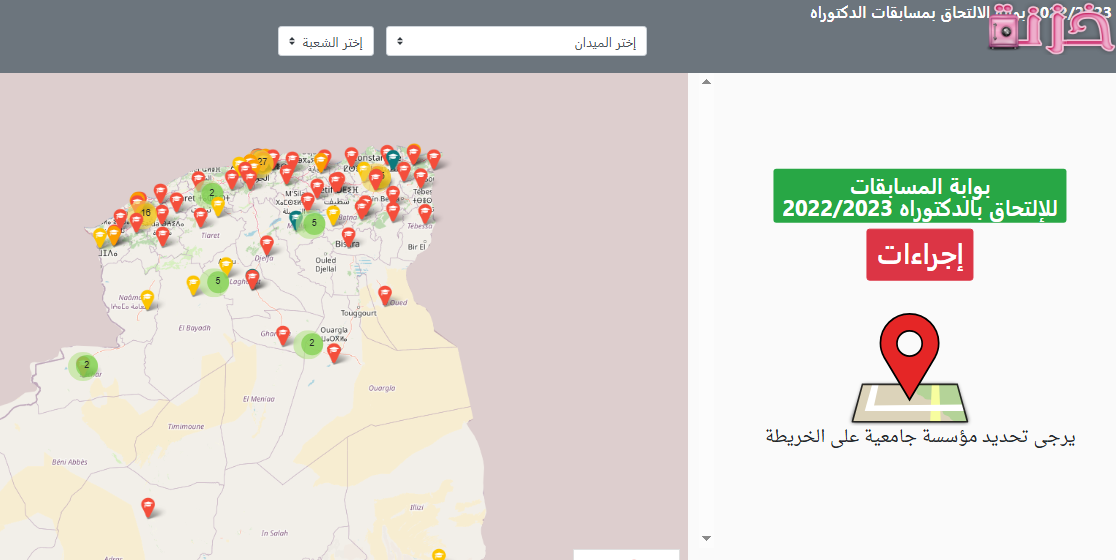
Task: Click the isolated red marker in the far south
Action: coord(148,506)
